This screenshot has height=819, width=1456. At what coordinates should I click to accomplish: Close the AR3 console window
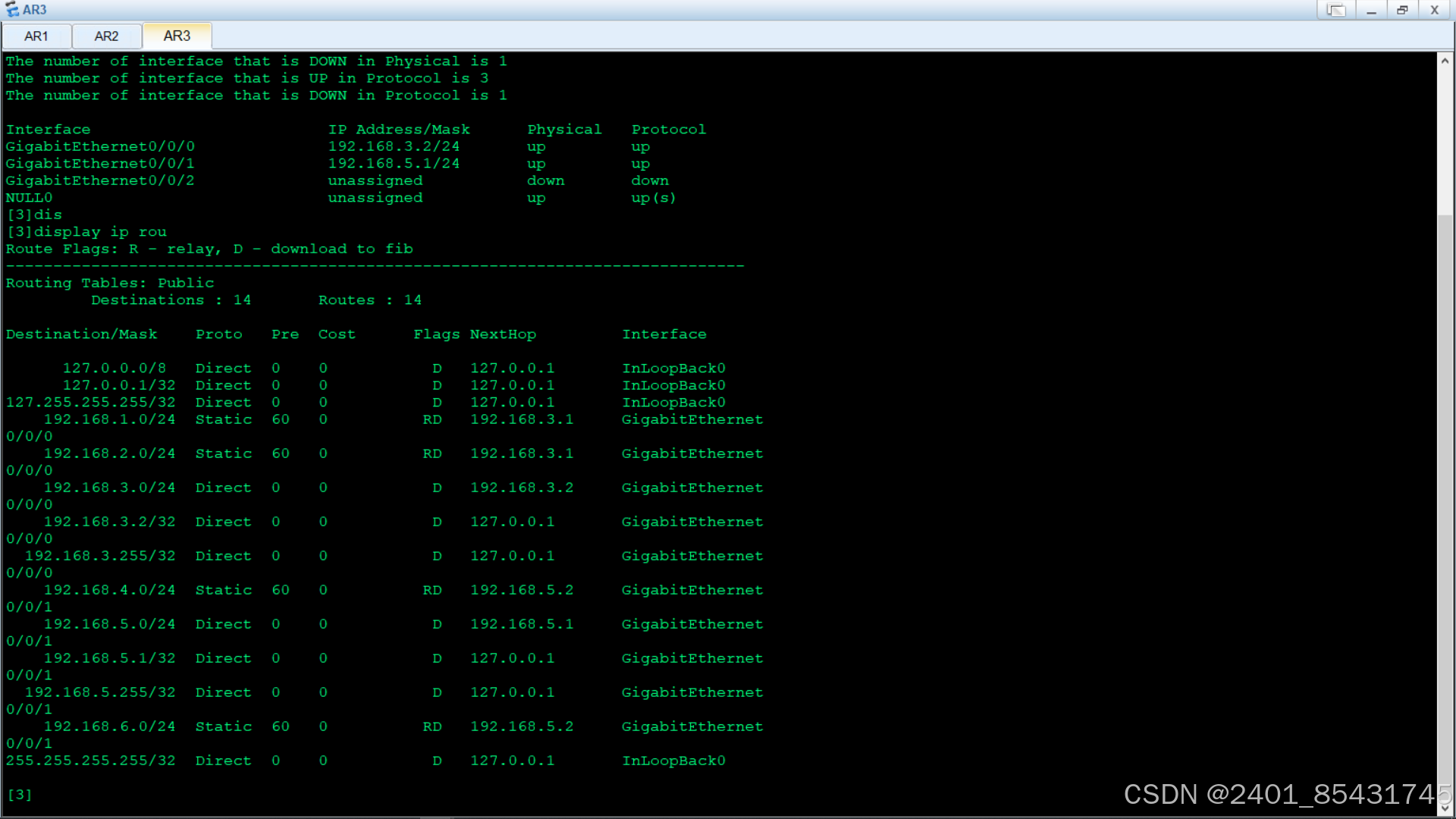click(x=1434, y=10)
